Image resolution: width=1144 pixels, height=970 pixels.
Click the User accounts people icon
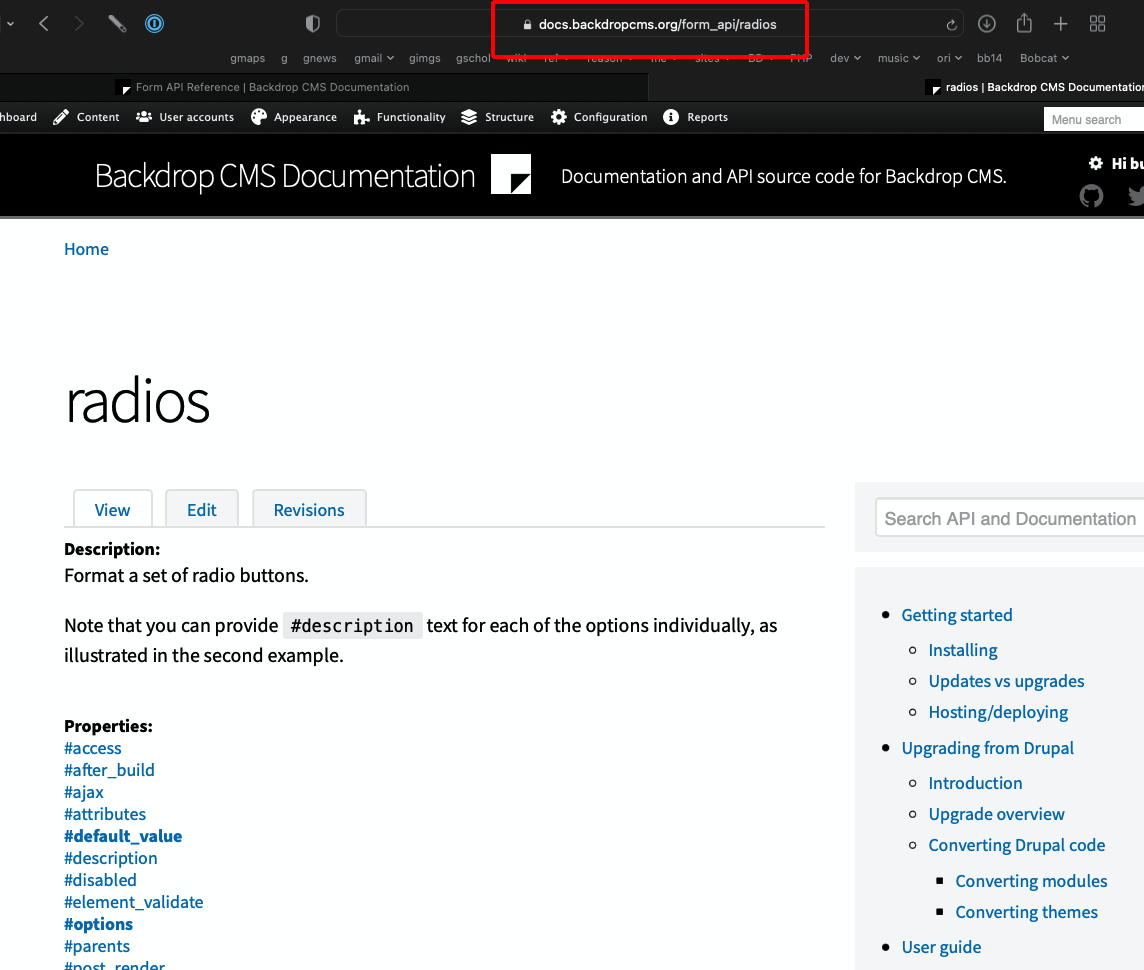tap(184, 117)
